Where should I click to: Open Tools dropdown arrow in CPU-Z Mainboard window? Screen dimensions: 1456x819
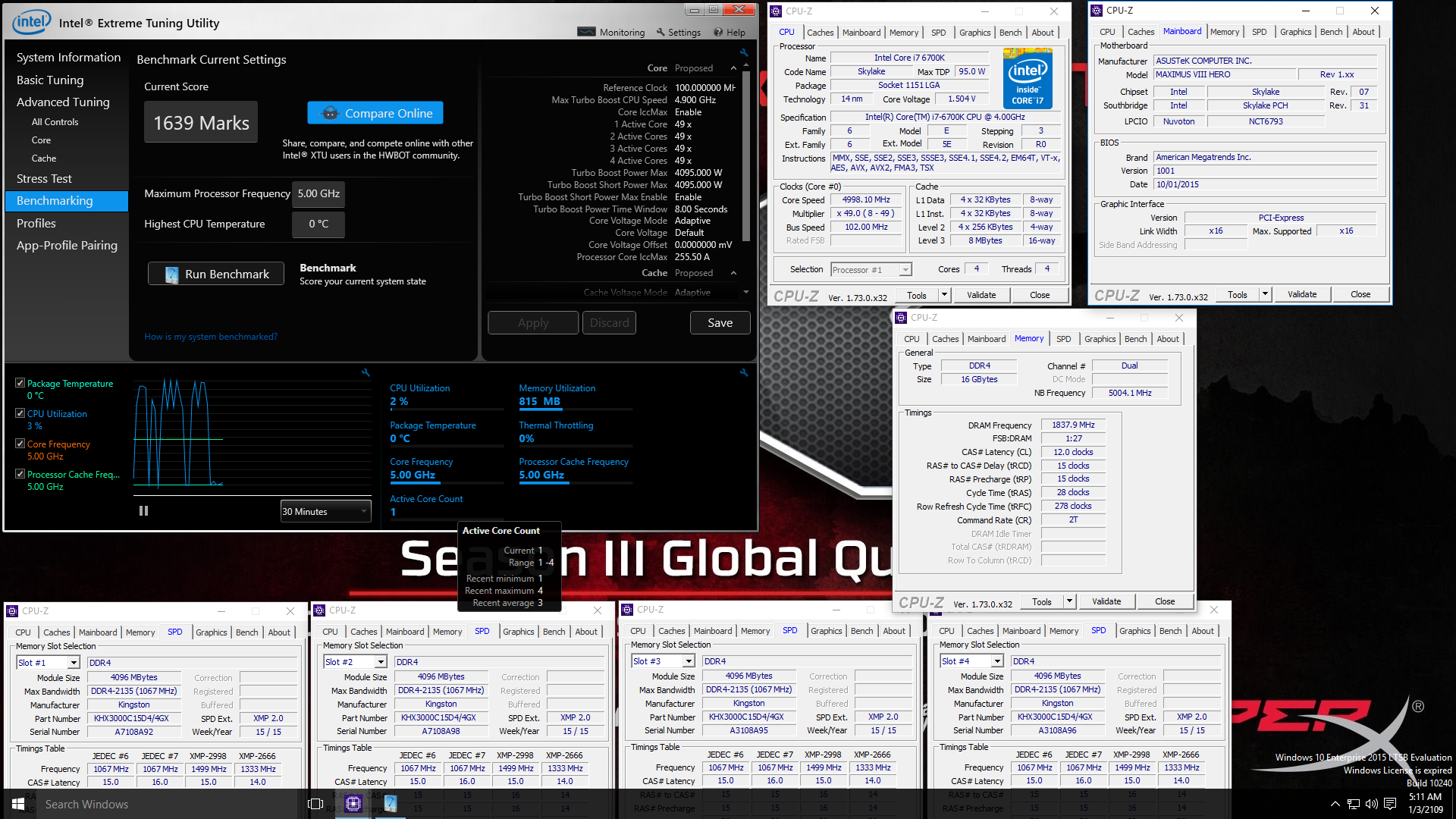point(1265,294)
